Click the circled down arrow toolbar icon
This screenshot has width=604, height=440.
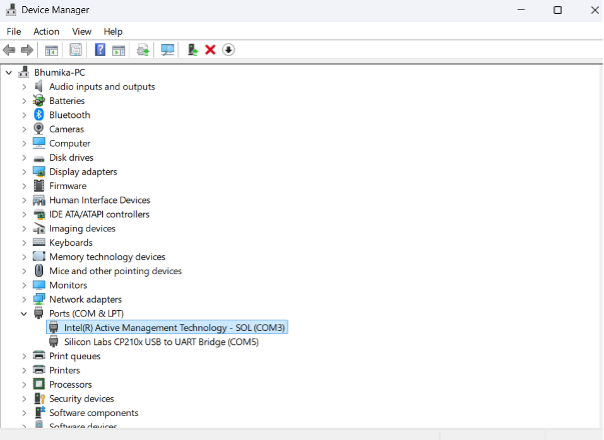pos(228,50)
